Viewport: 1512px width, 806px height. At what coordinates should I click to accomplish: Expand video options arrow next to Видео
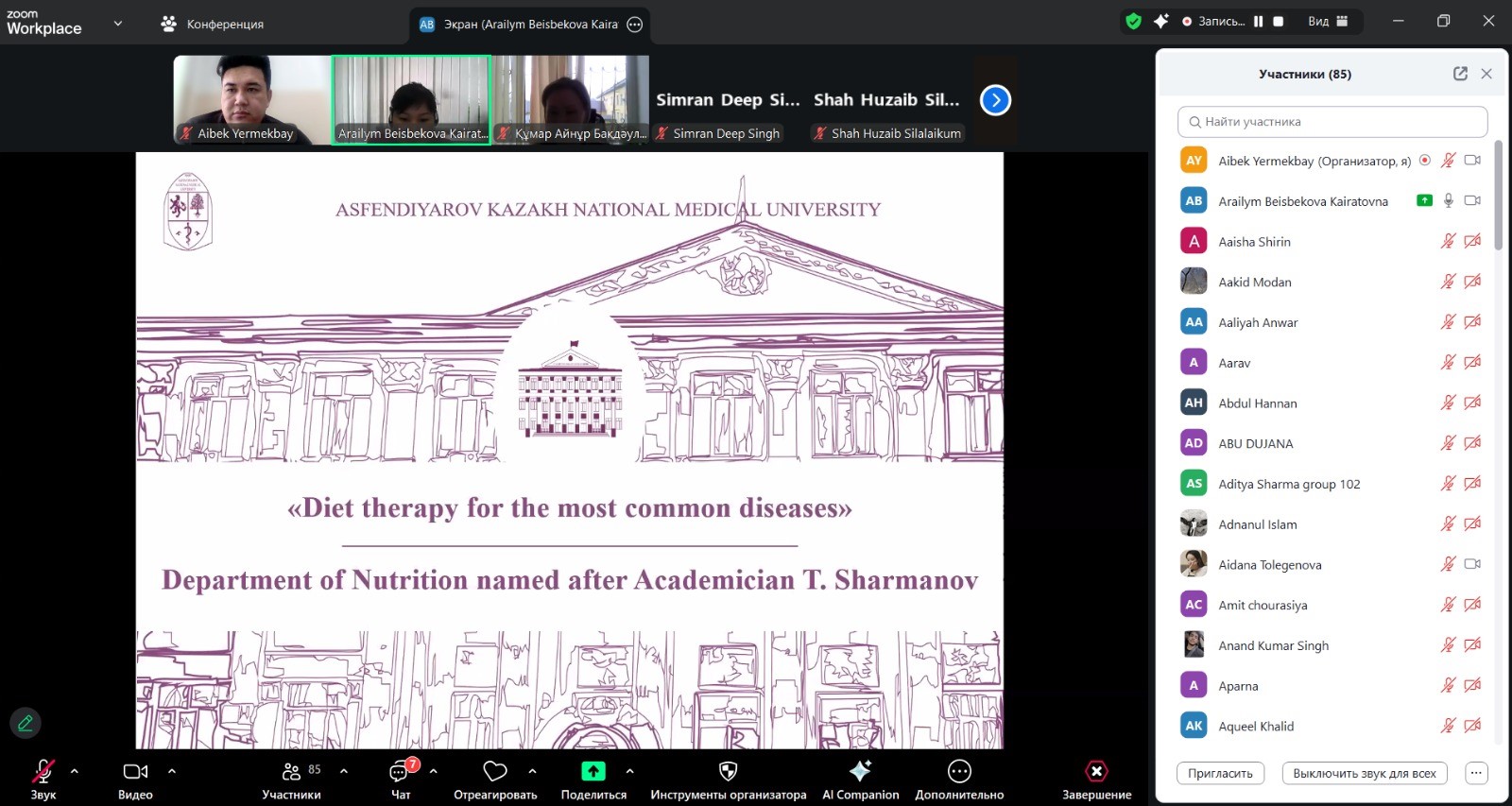click(x=172, y=771)
